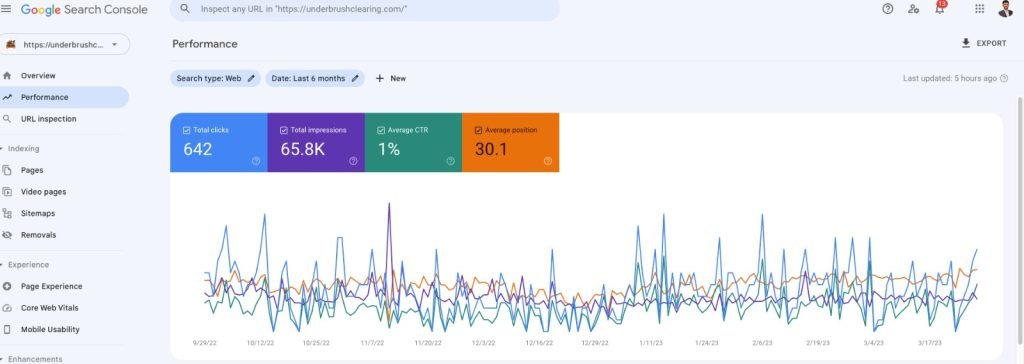Click the 30.1 average position value
The width and height of the screenshot is (1024, 364).
[x=491, y=149]
